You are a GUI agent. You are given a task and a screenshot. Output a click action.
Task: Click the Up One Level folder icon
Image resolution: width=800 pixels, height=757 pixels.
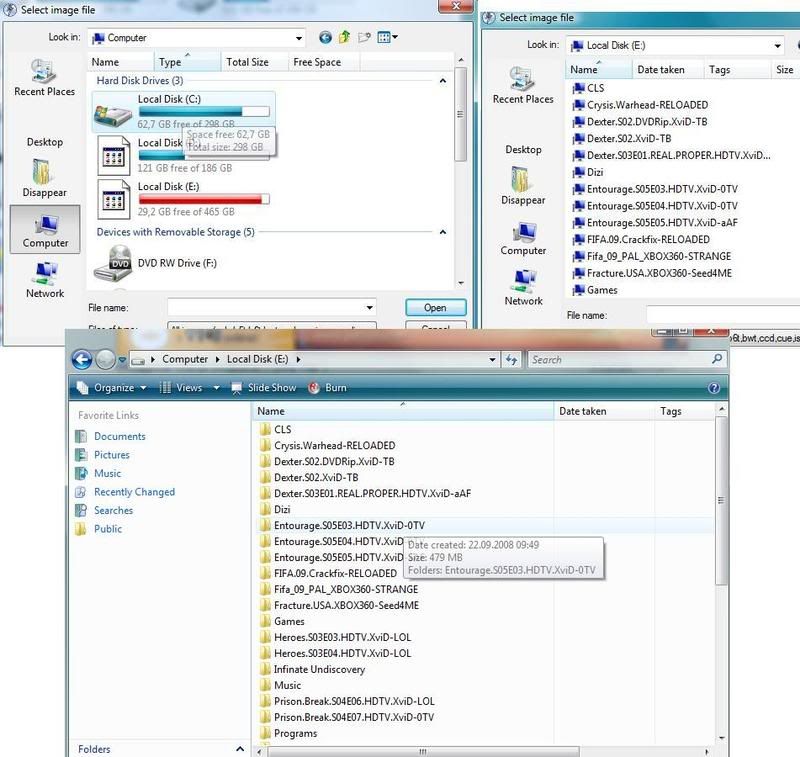point(344,38)
